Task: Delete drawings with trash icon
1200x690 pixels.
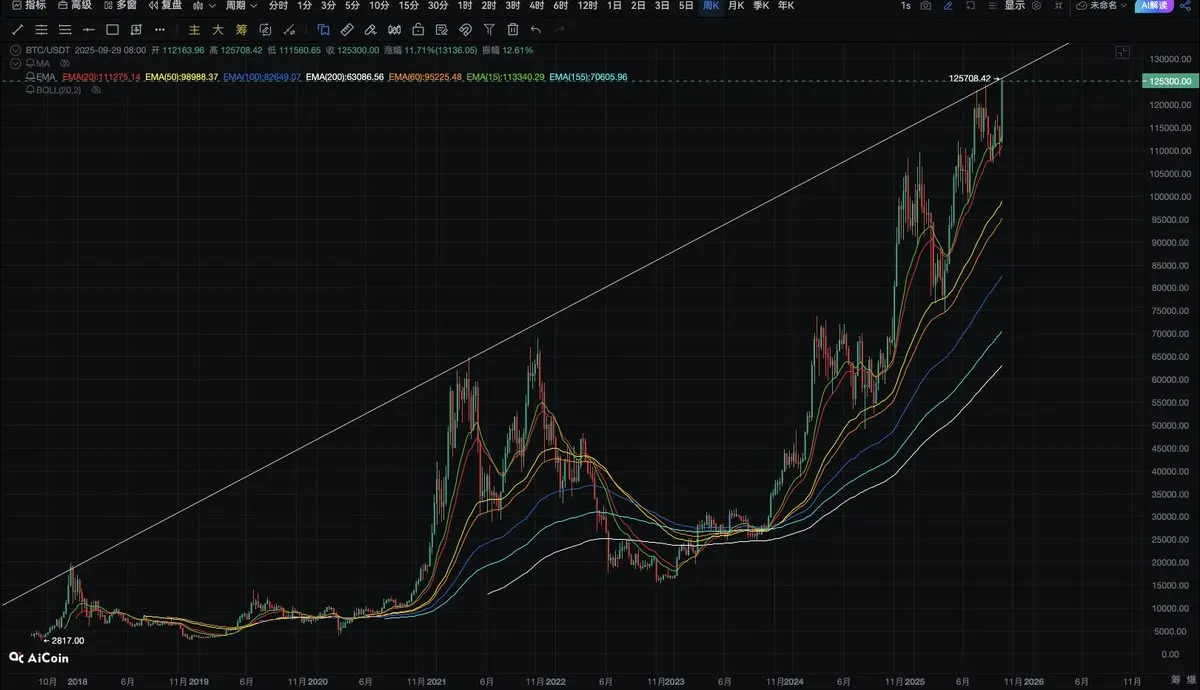Action: click(x=513, y=30)
